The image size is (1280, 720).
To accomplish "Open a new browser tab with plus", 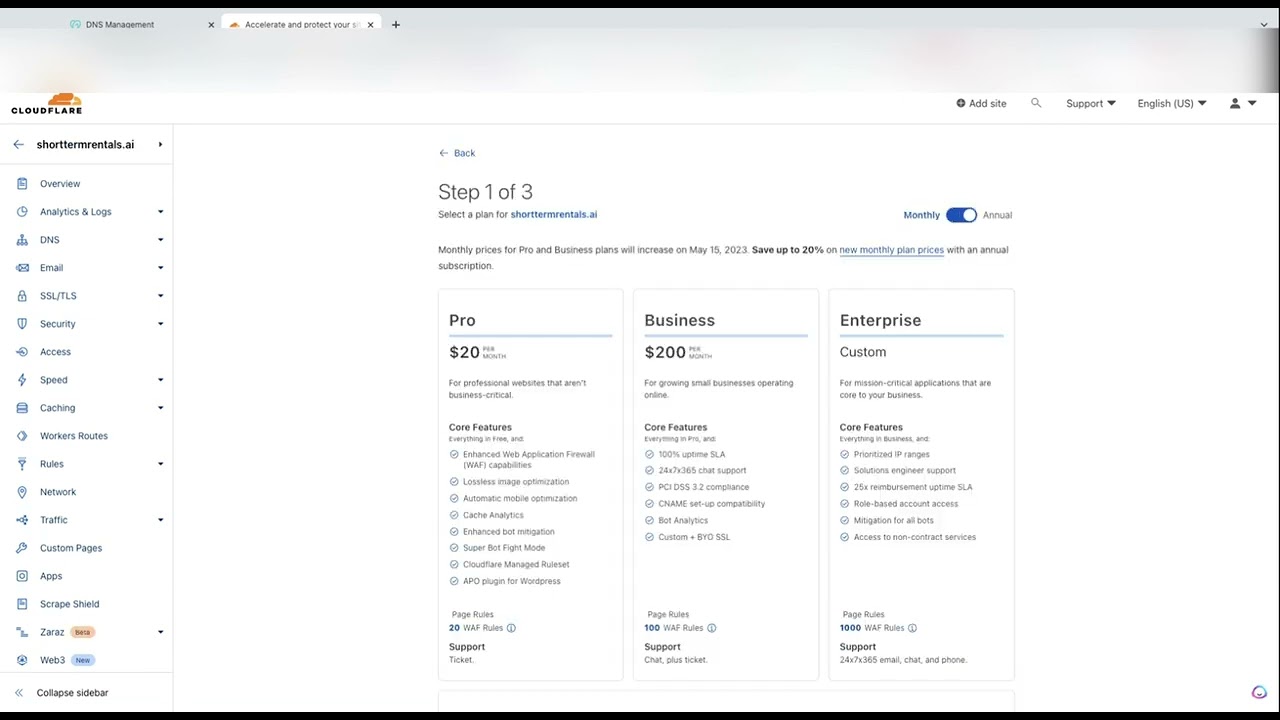I will (396, 24).
